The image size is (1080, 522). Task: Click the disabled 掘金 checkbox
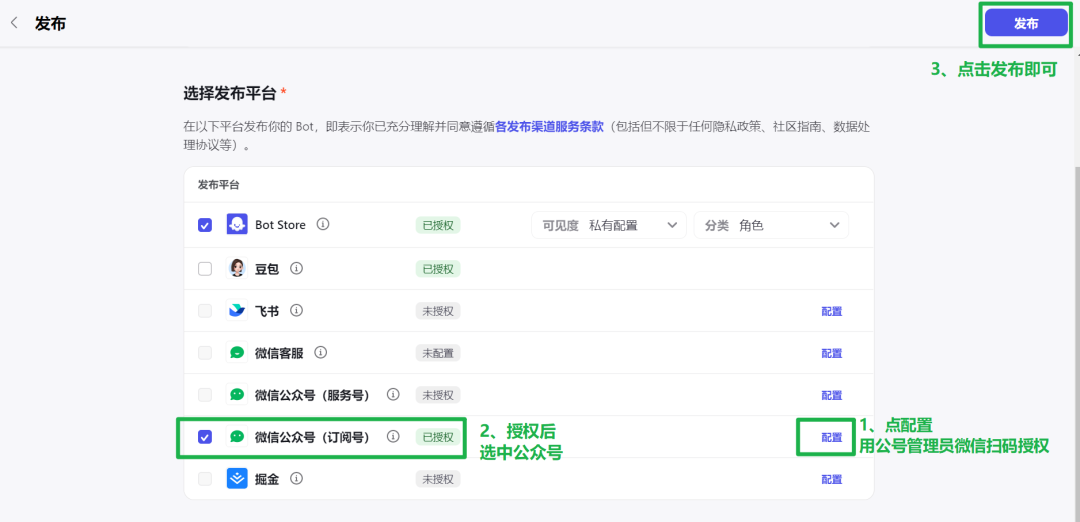[205, 479]
